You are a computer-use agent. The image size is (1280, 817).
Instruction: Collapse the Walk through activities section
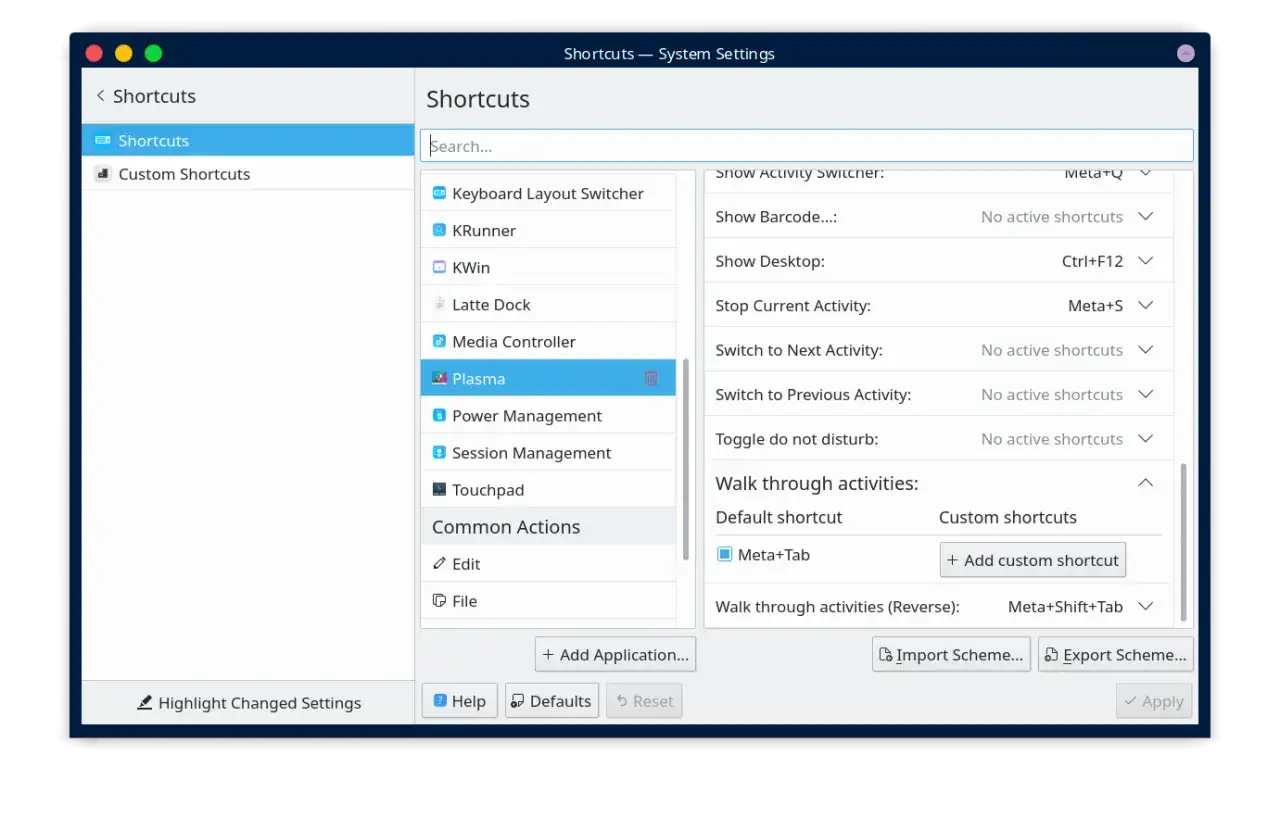coord(1146,483)
